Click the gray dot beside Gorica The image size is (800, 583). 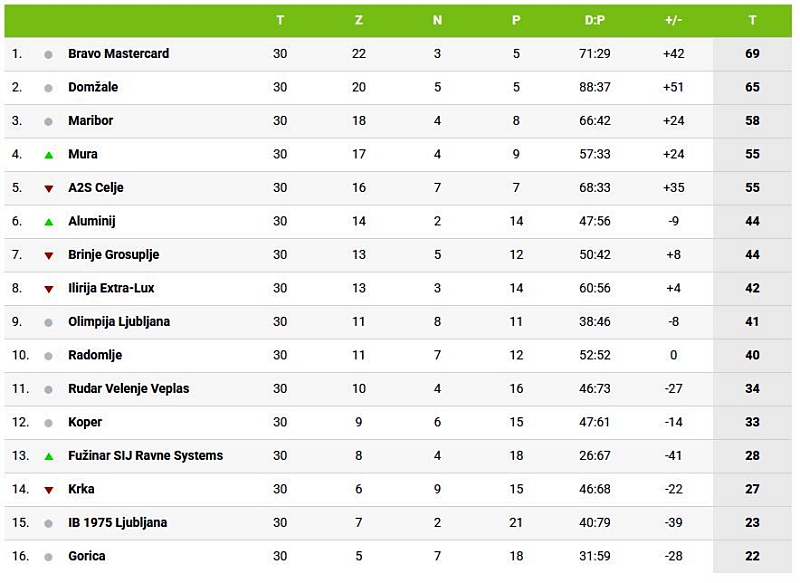pyautogui.click(x=48, y=556)
